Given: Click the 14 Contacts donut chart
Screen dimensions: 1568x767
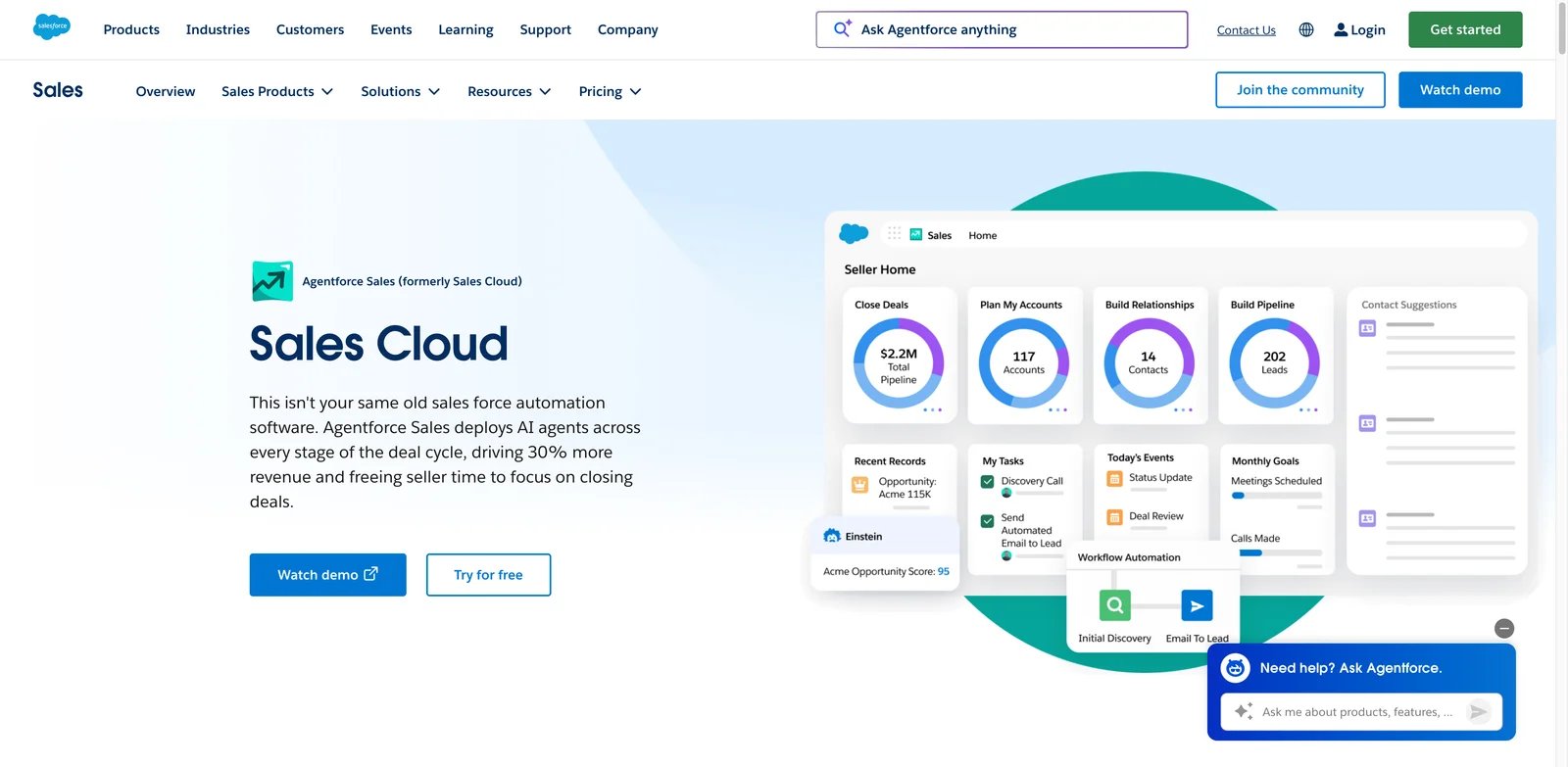Looking at the screenshot, I should tap(1149, 363).
